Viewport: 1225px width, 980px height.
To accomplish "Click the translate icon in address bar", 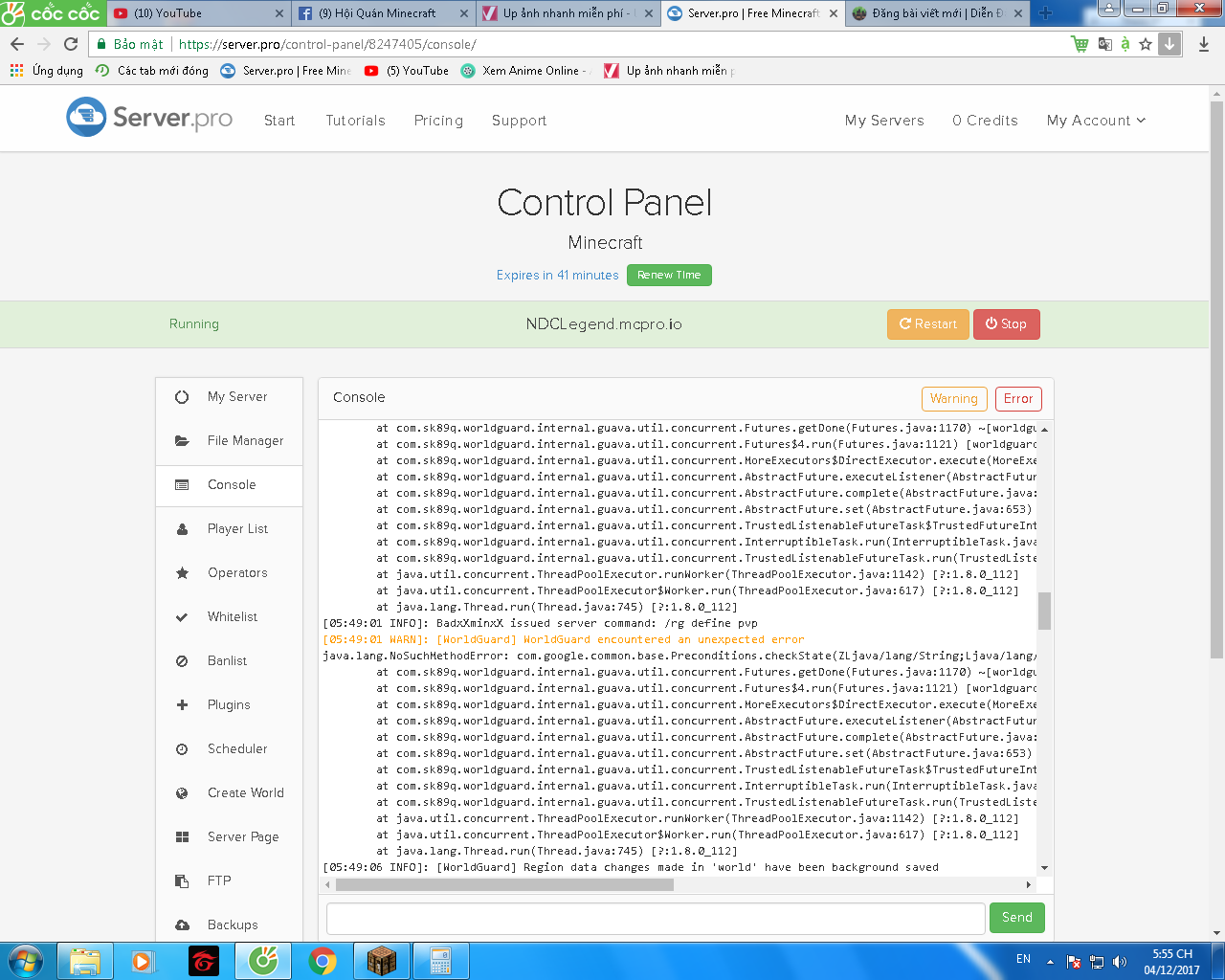I will click(1105, 44).
